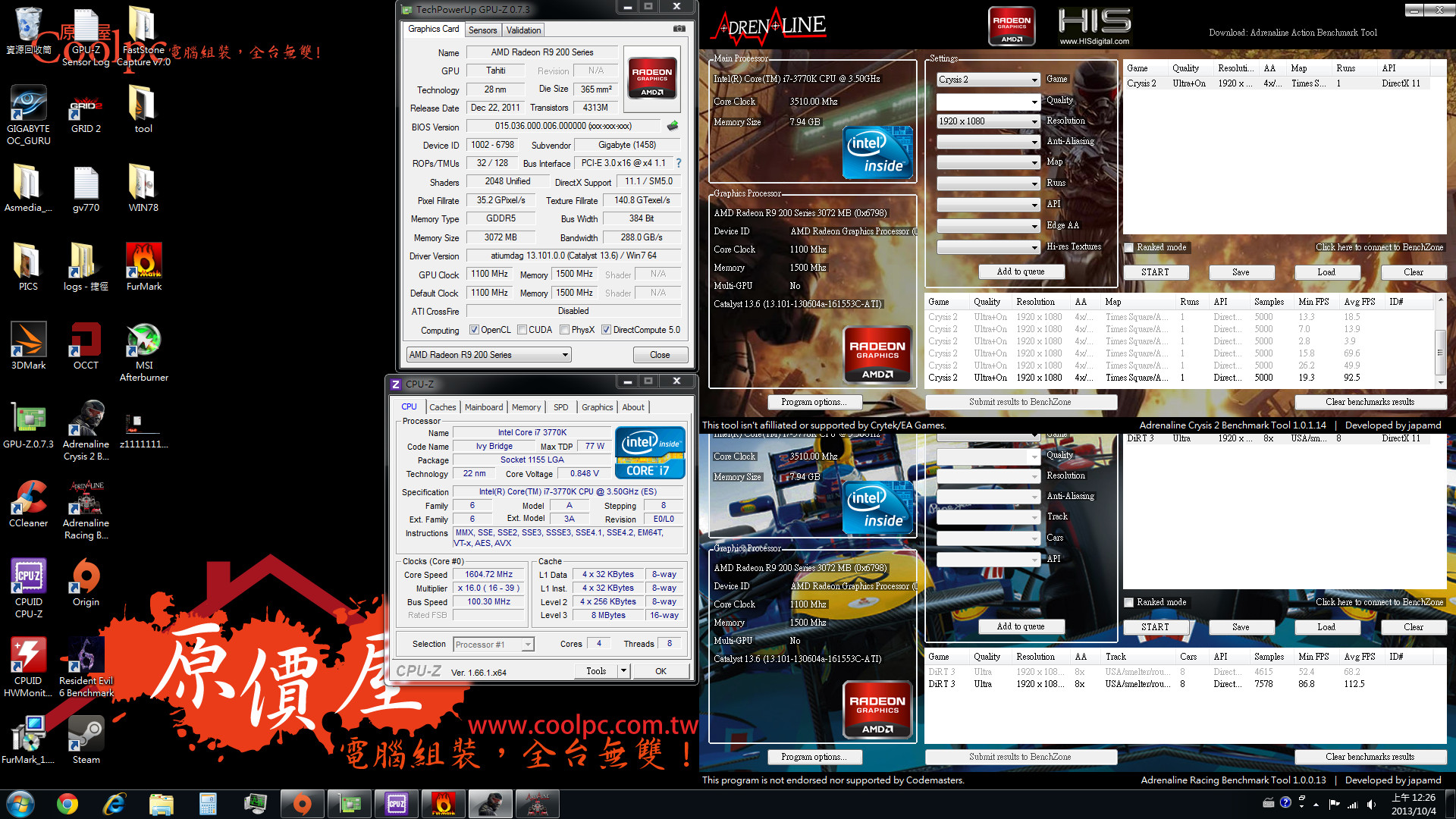Enable Ranked mode in Crysis 2 tool
The image size is (1456, 819).
coord(1129,247)
